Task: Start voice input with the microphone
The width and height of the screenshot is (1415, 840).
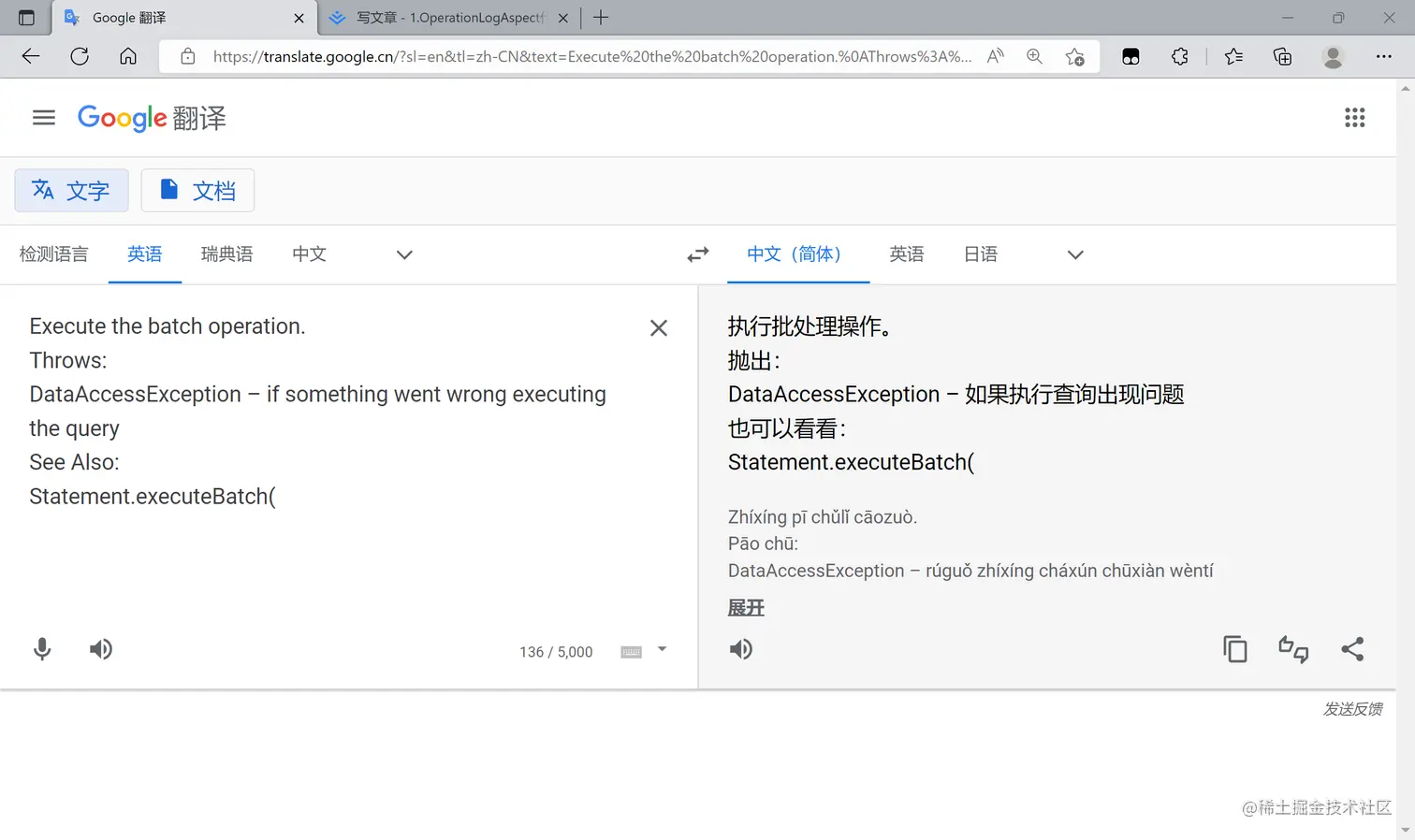Action: [42, 649]
